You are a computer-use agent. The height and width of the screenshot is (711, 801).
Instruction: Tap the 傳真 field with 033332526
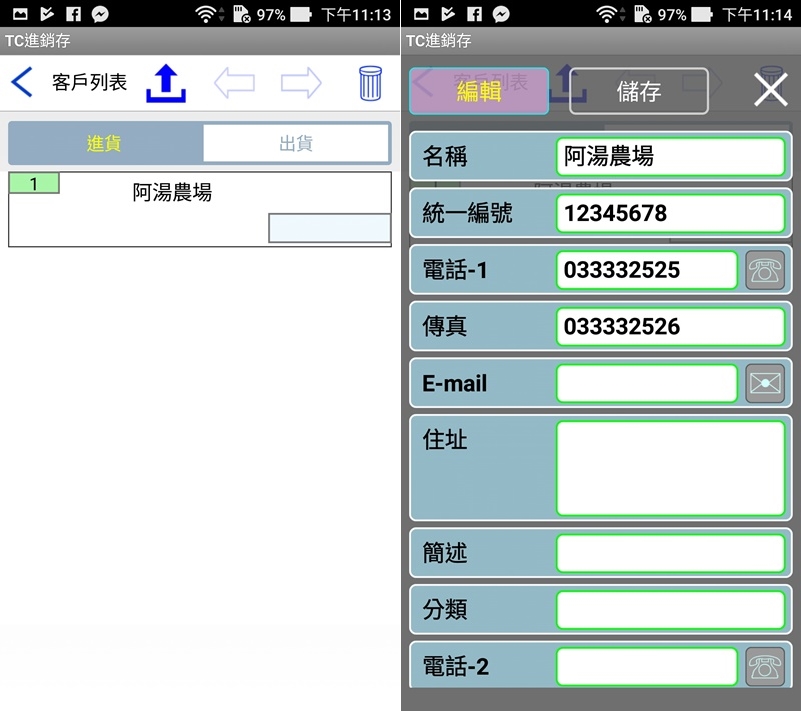click(670, 326)
